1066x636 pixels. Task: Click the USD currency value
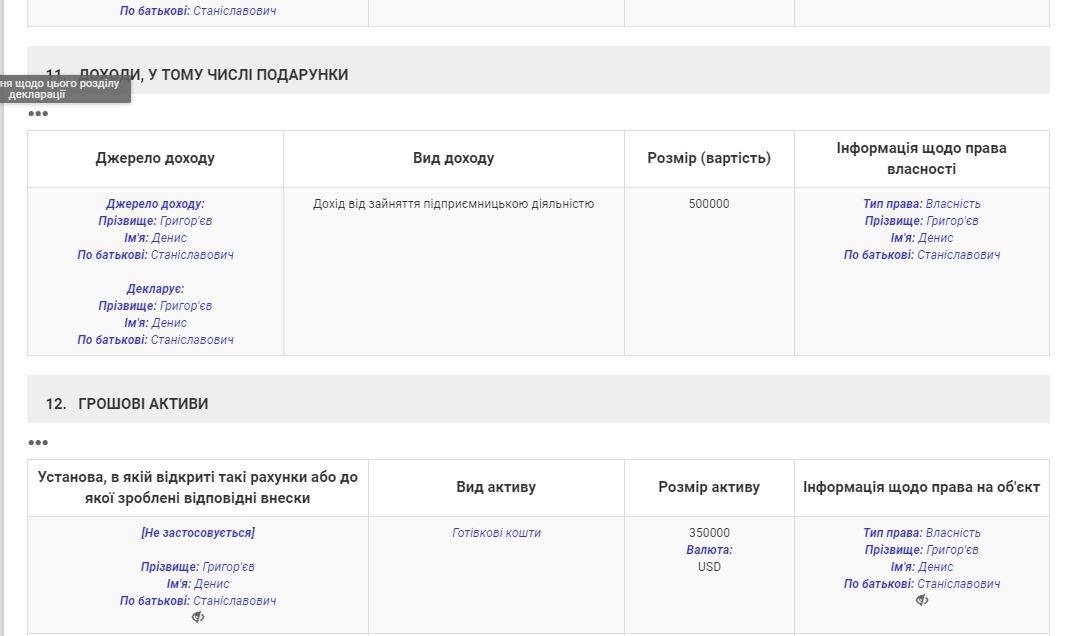[709, 567]
